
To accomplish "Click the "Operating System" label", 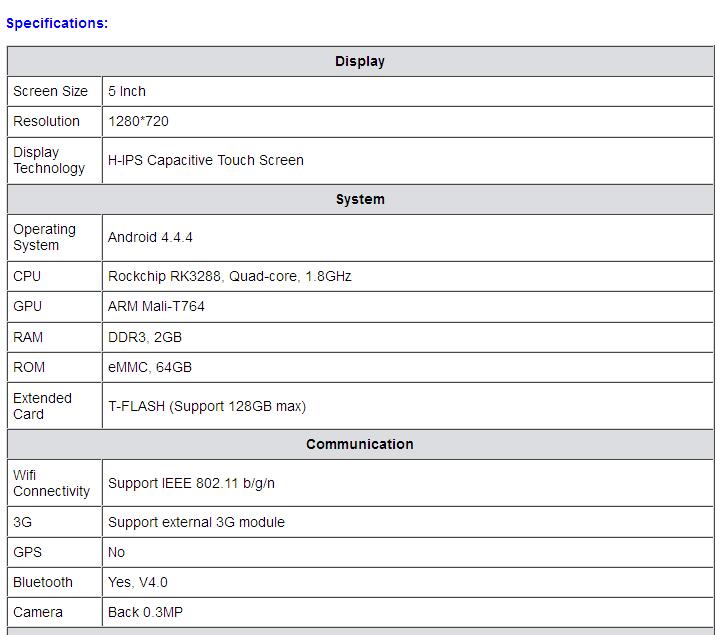I will (45, 237).
